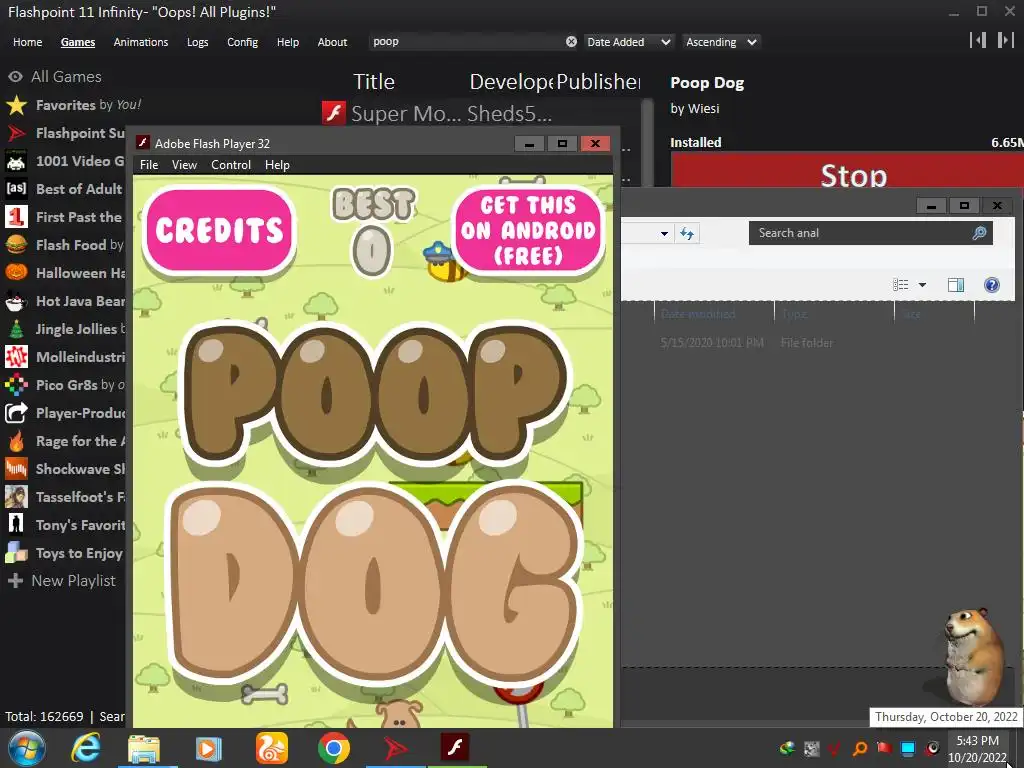Click the star icon for Favorites playlist
The image size is (1024, 768).
[x=16, y=105]
